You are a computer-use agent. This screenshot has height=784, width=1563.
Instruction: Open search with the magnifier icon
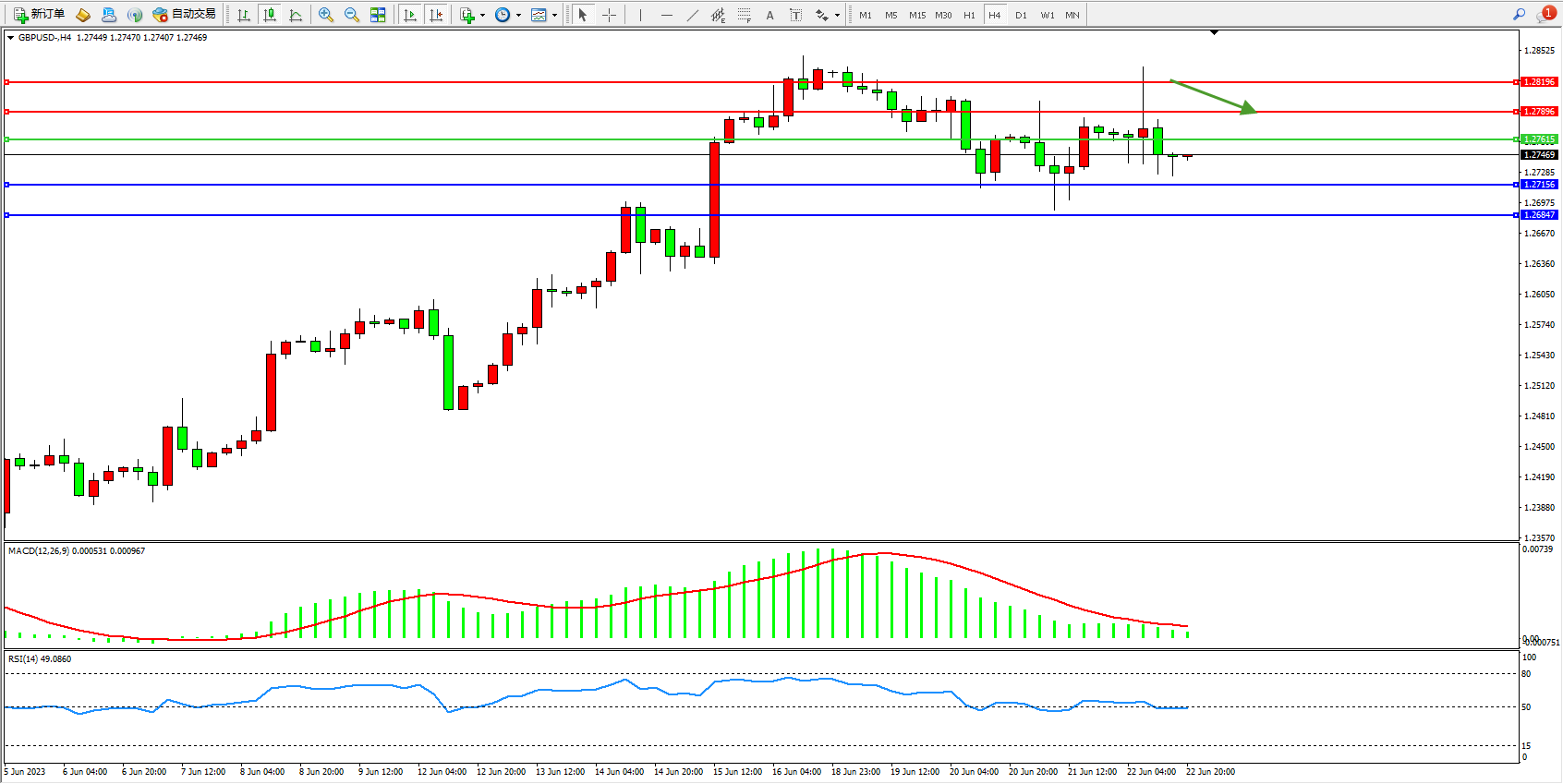[1519, 15]
